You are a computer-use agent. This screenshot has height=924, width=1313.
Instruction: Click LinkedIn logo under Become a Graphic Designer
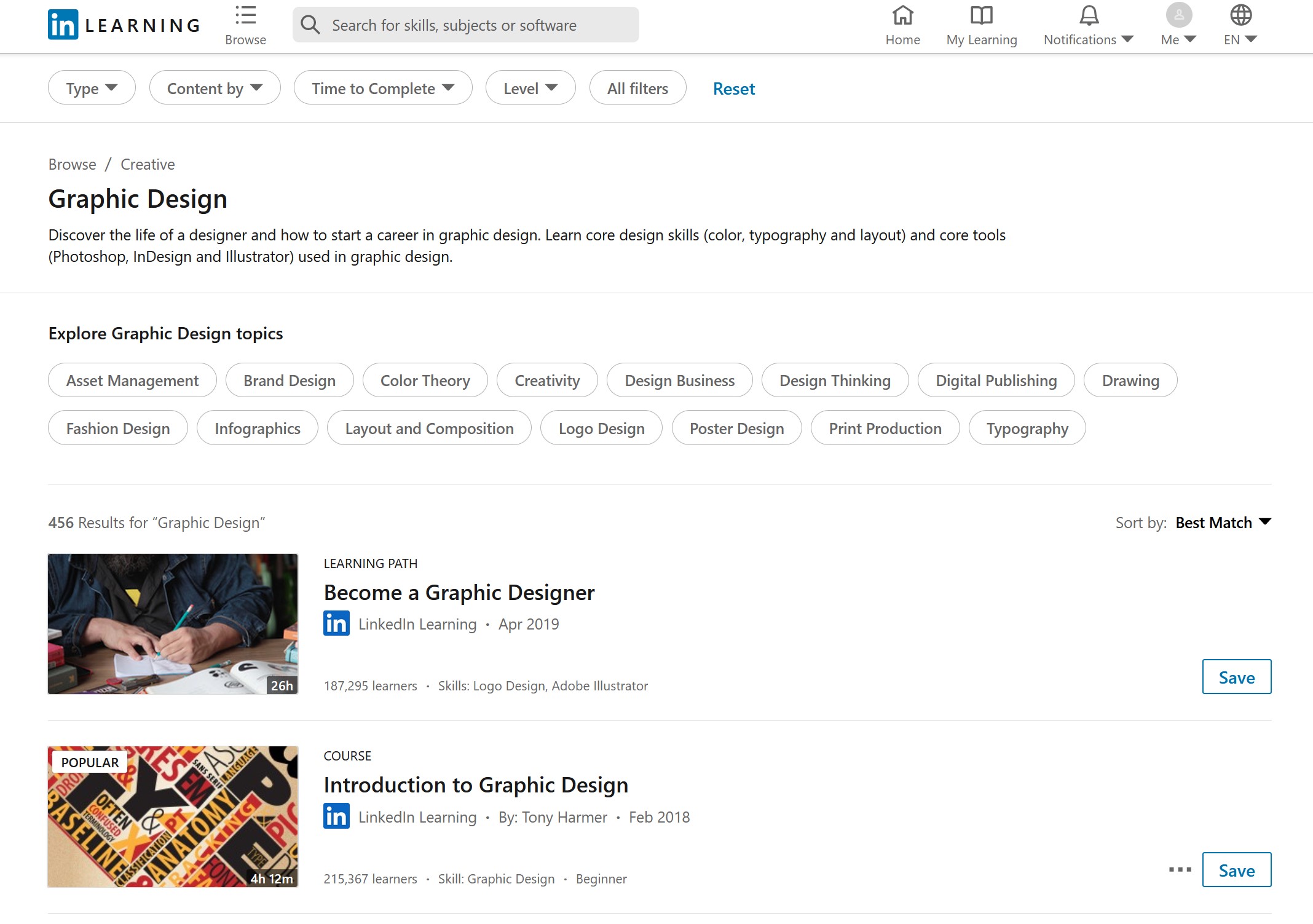(336, 623)
